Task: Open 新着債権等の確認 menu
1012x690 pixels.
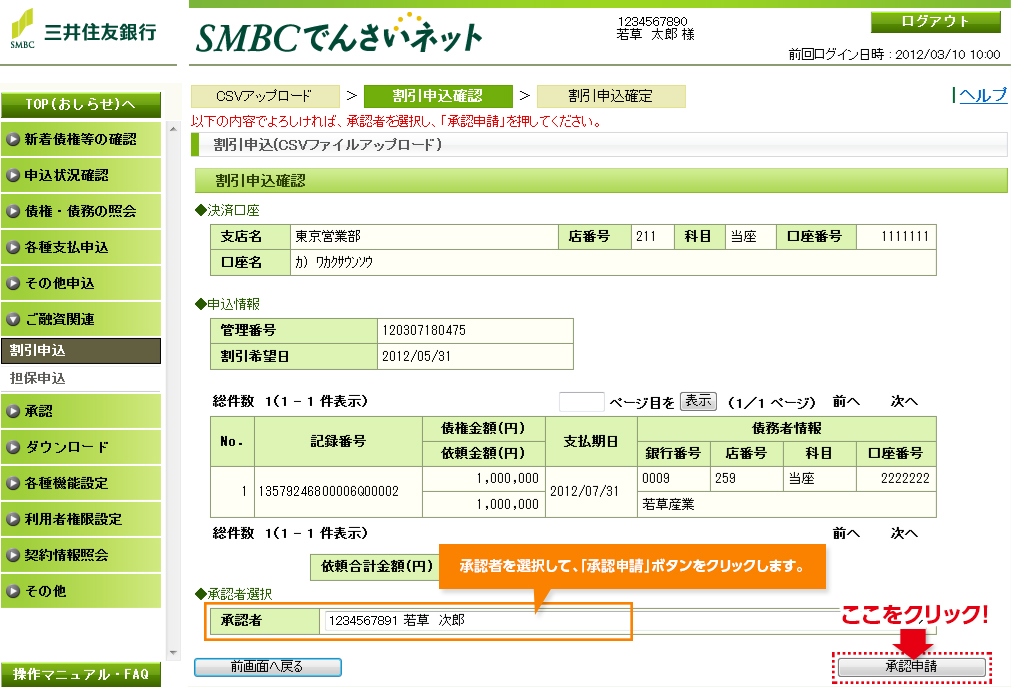Action: point(81,139)
